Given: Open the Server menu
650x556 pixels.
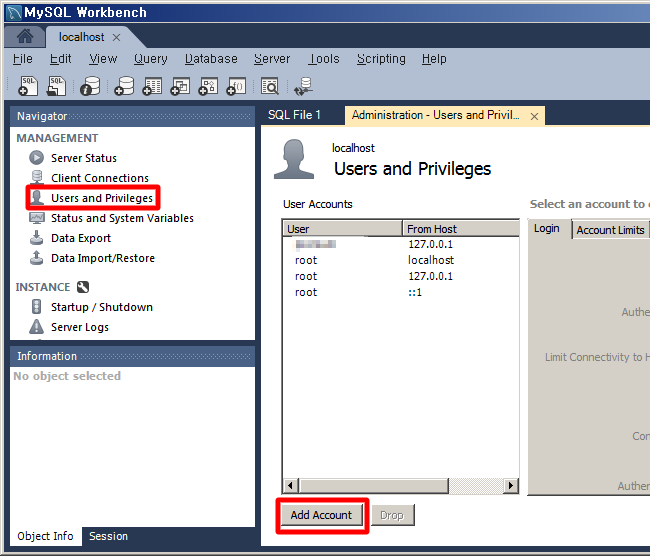Looking at the screenshot, I should [272, 59].
